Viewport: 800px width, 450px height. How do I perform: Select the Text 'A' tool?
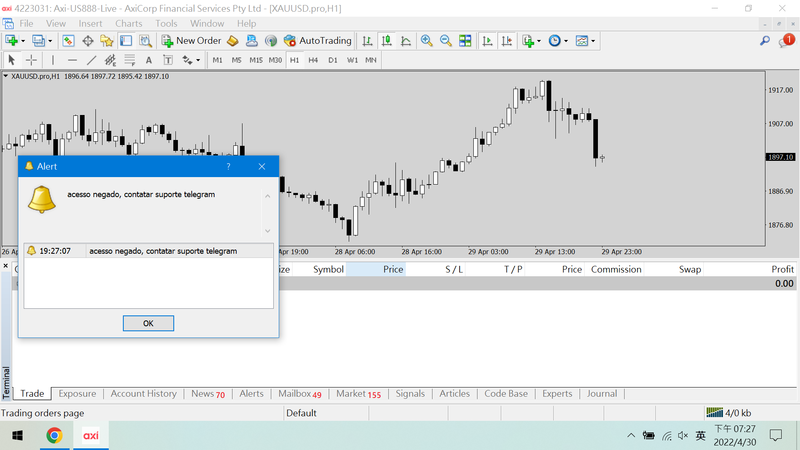point(148,60)
